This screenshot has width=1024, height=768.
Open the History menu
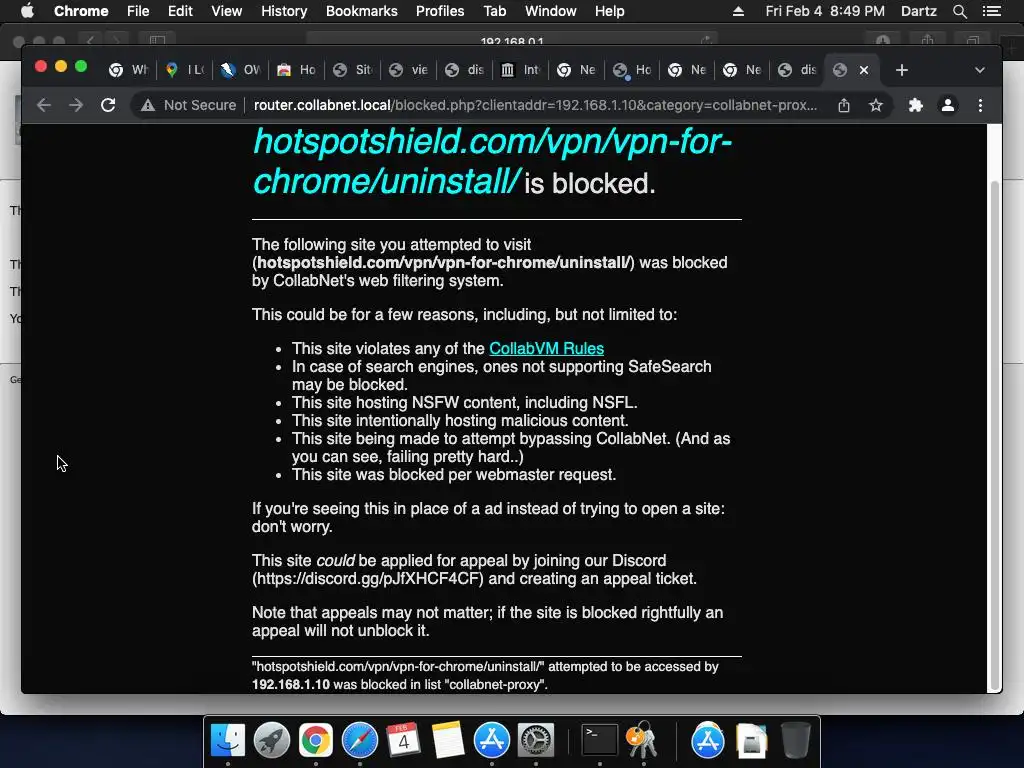point(284,11)
